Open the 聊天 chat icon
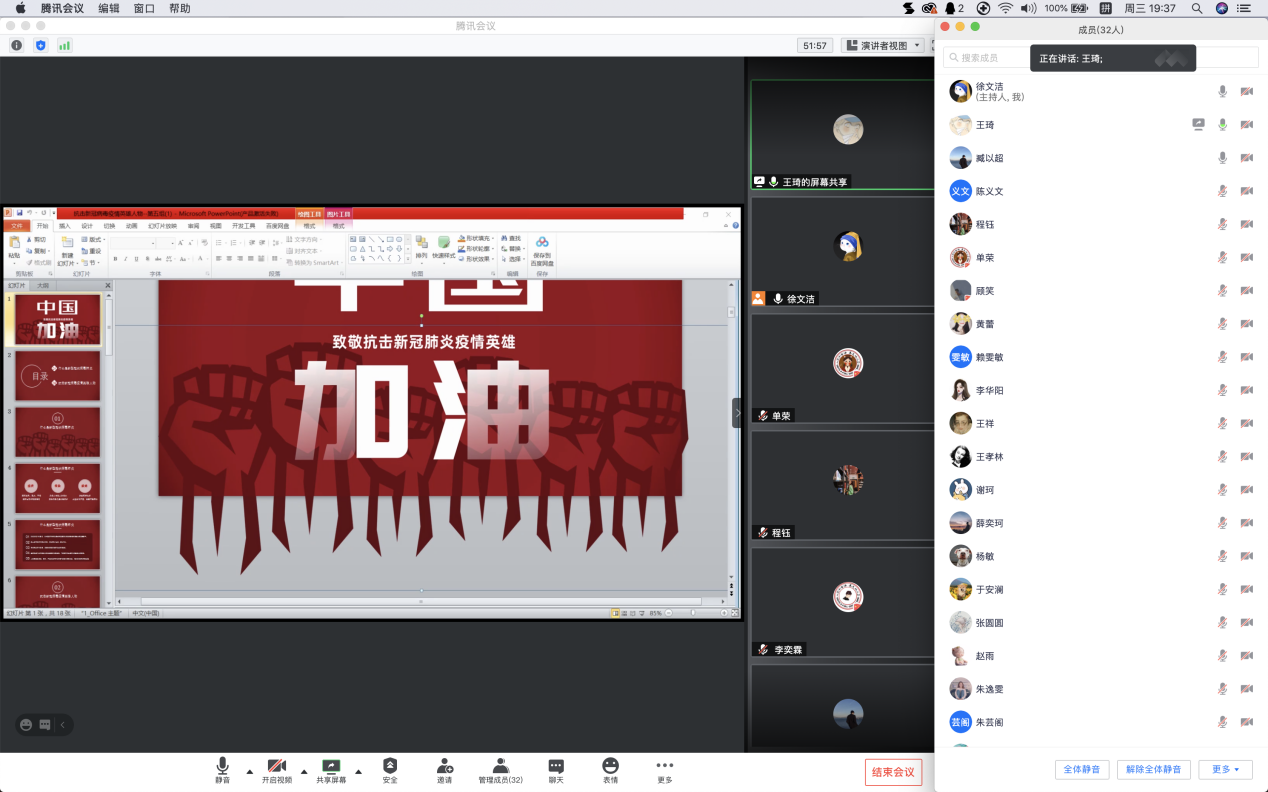 [x=556, y=766]
